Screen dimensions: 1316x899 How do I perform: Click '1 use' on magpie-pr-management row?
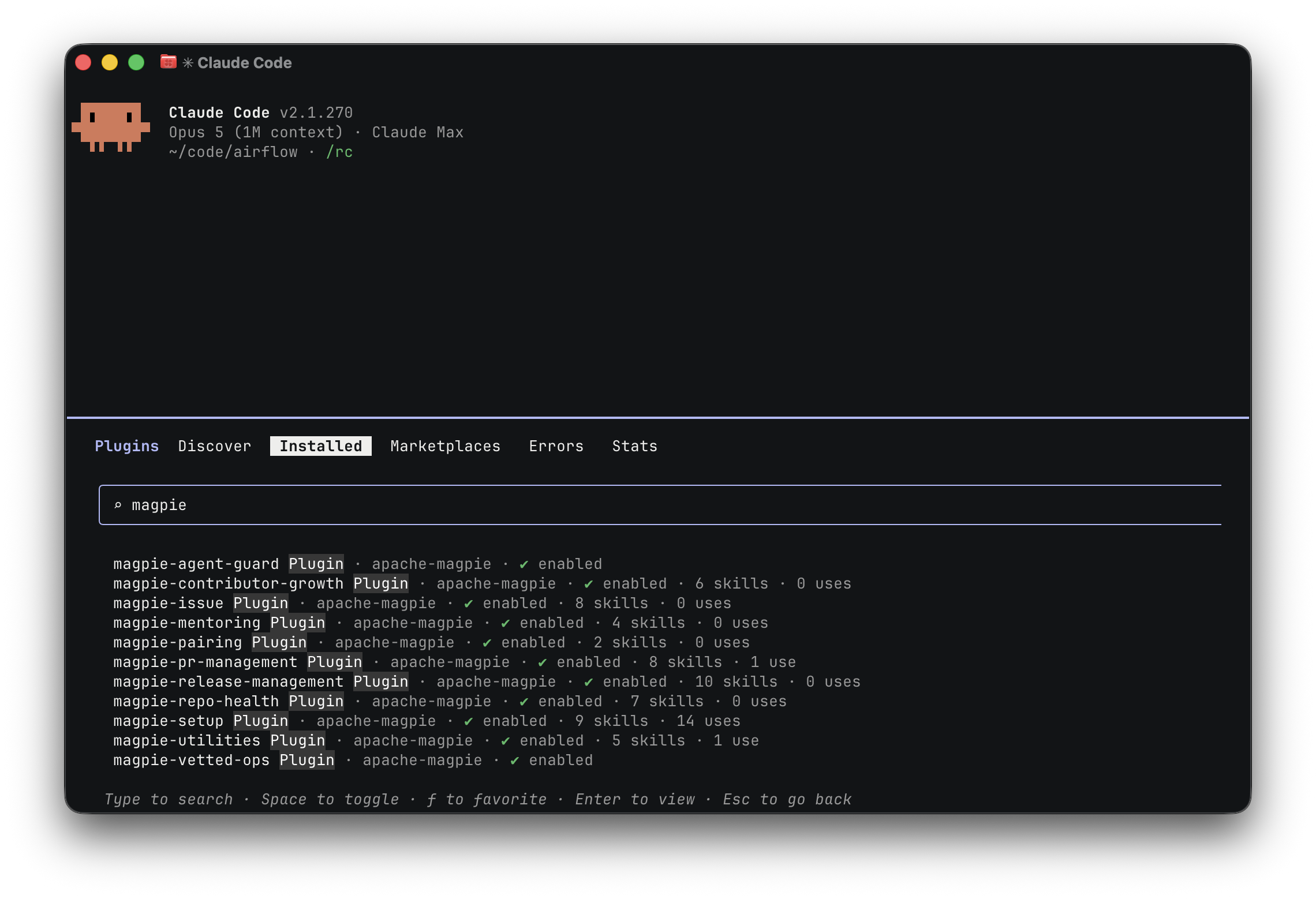(773, 662)
